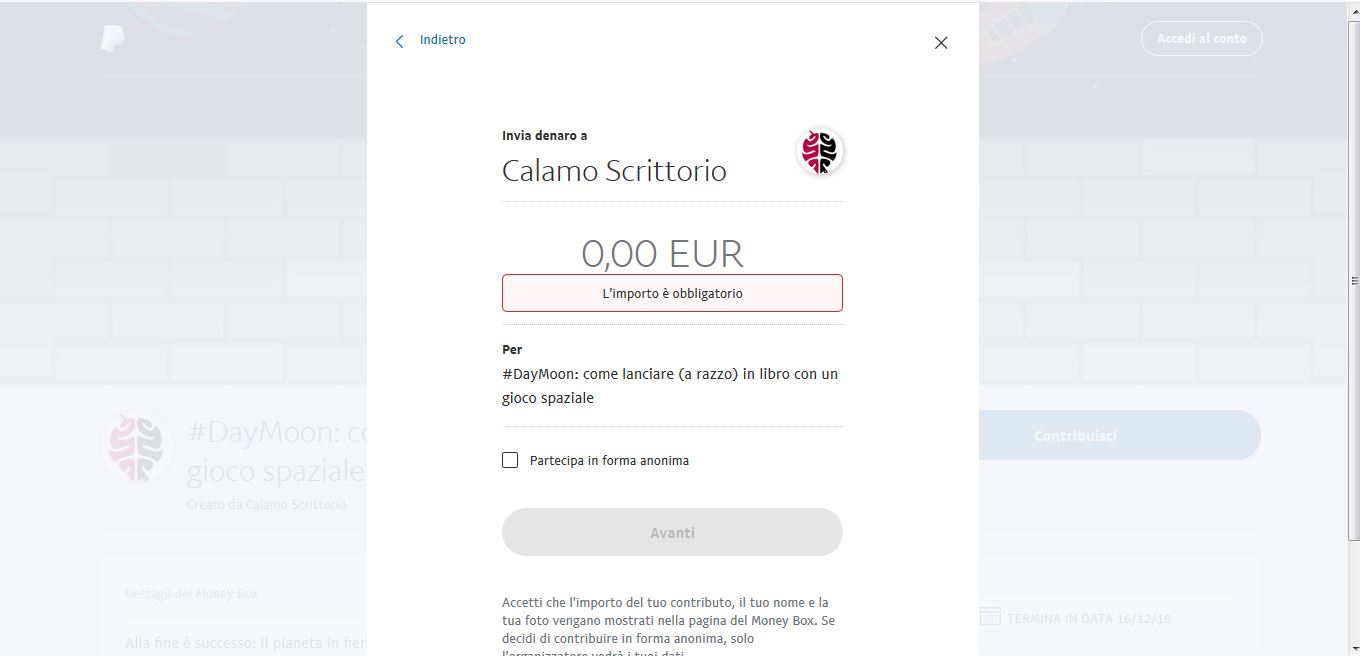Viewport: 1360px width, 656px height.
Task: Click the calendar icon beside end date
Action: [990, 617]
